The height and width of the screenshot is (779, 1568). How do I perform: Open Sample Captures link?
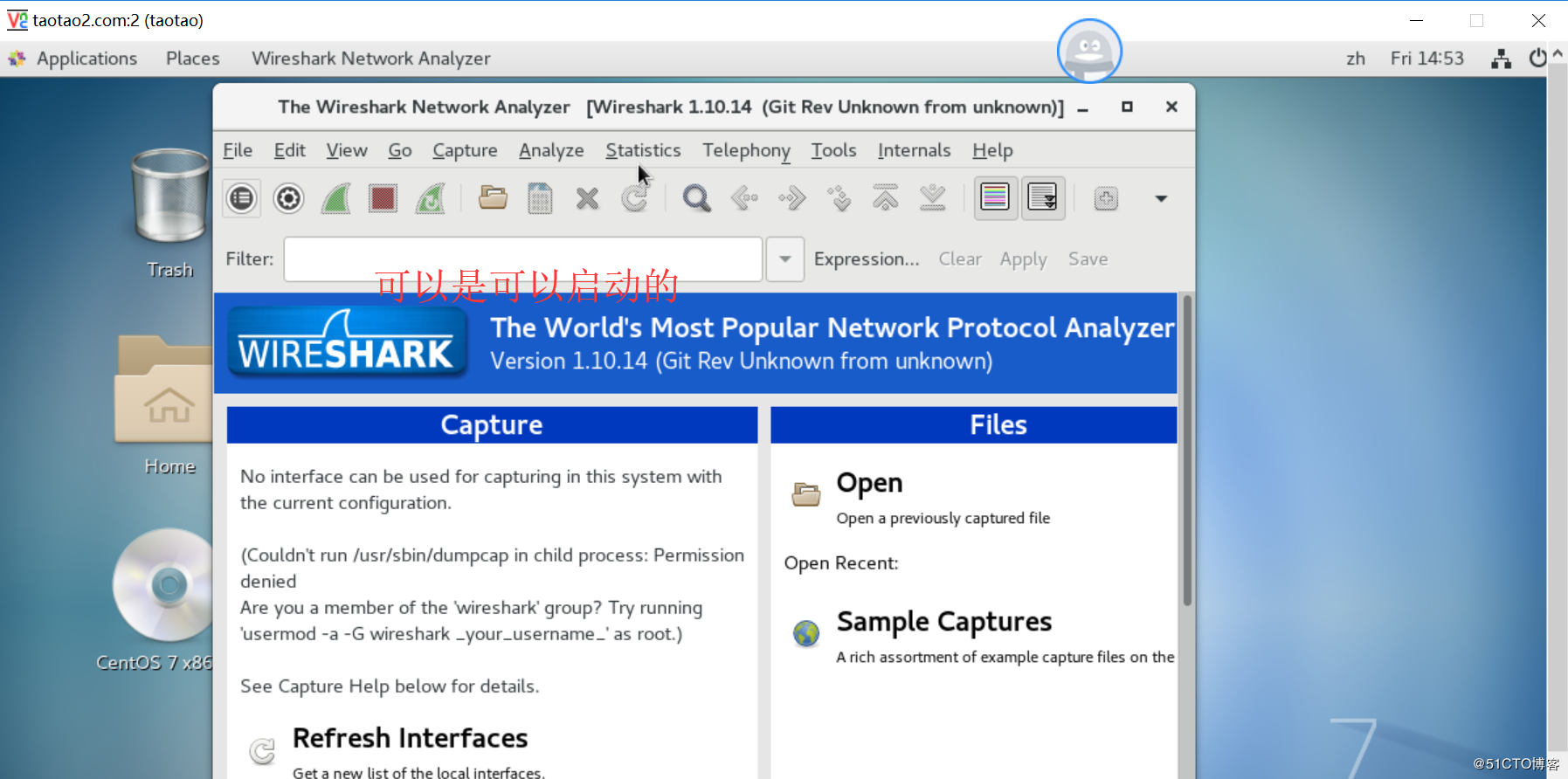[943, 622]
